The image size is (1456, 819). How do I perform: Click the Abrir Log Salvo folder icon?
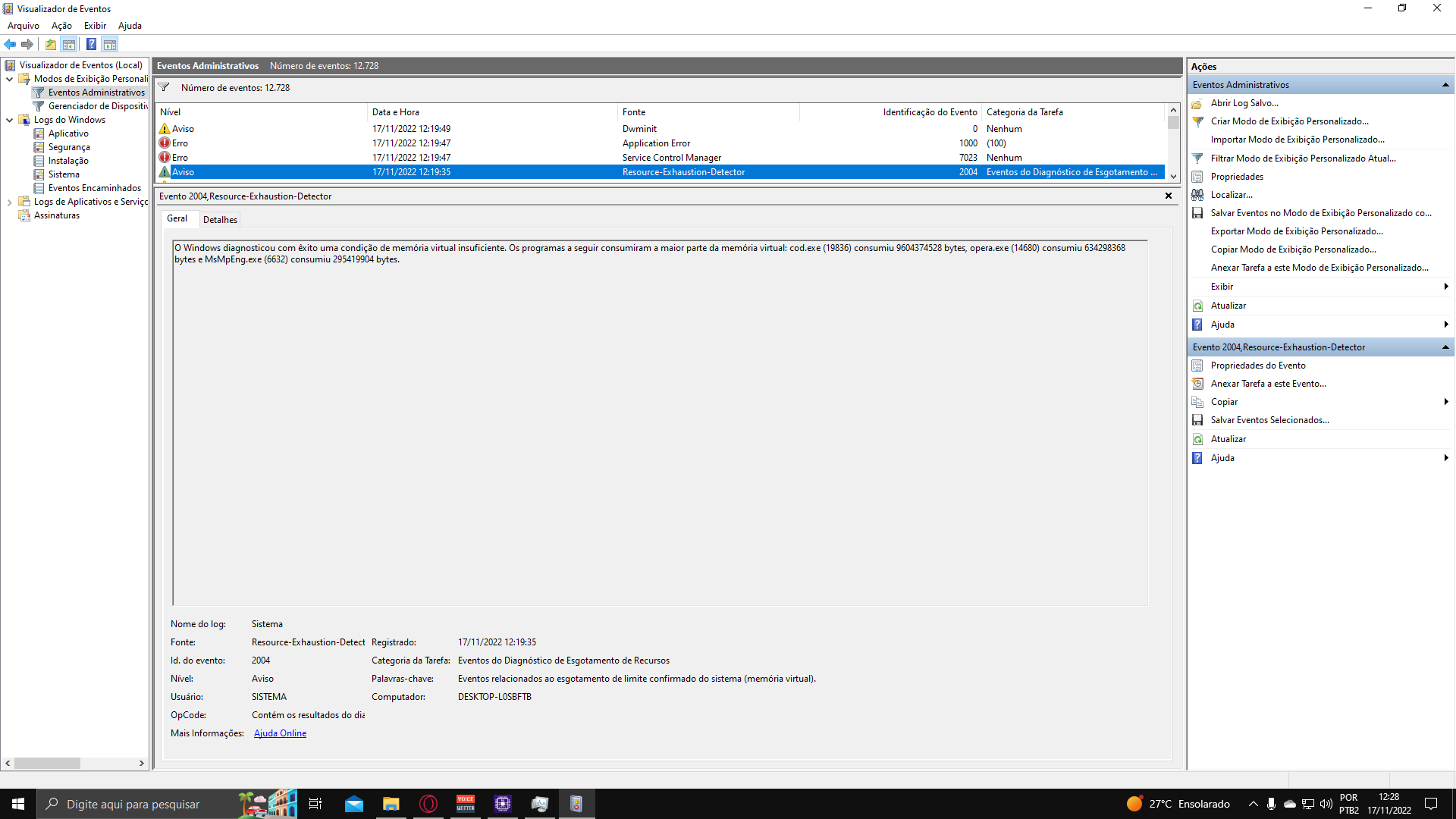tap(1197, 103)
